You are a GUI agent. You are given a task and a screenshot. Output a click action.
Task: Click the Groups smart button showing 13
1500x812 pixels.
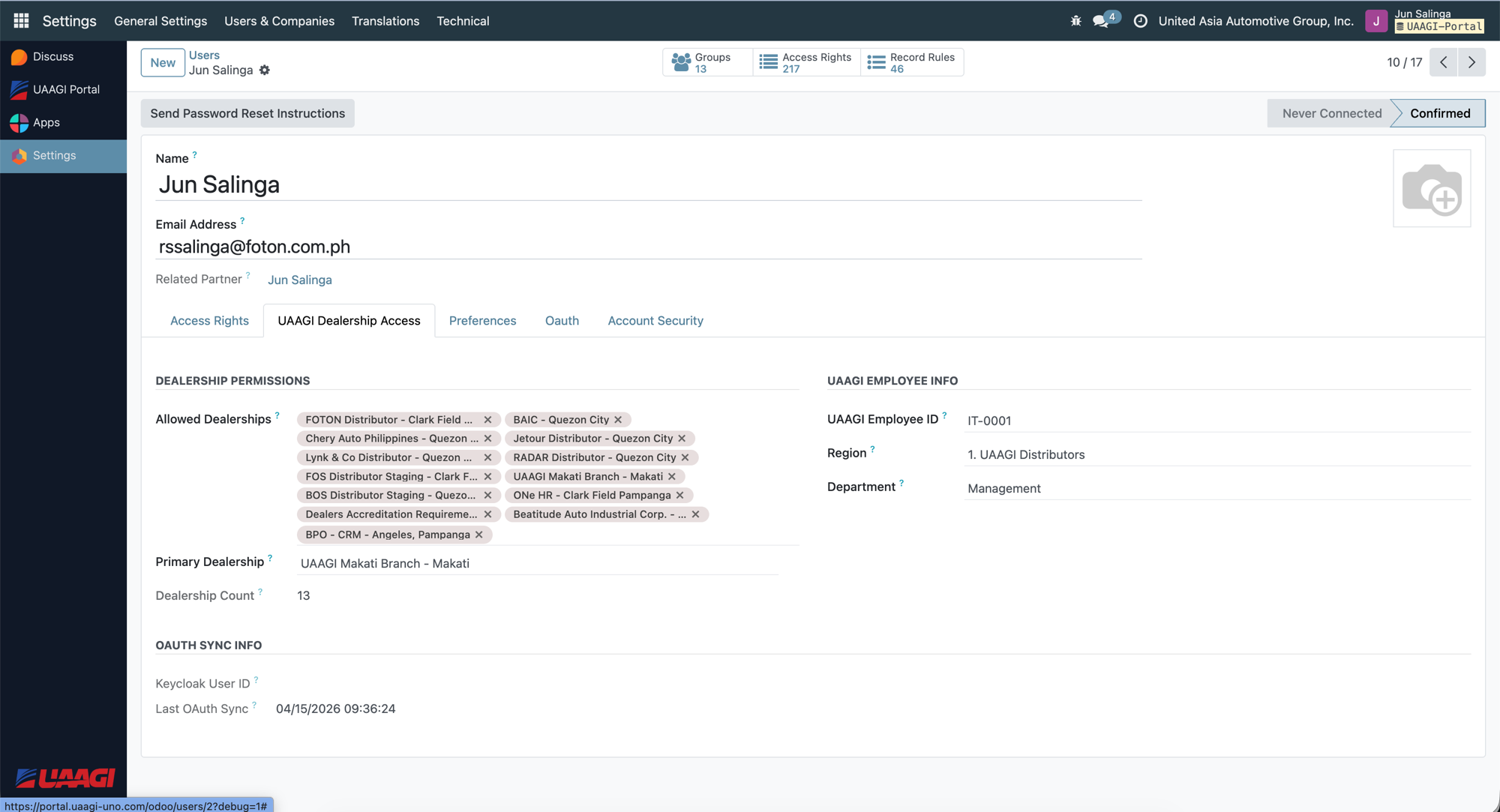(706, 62)
